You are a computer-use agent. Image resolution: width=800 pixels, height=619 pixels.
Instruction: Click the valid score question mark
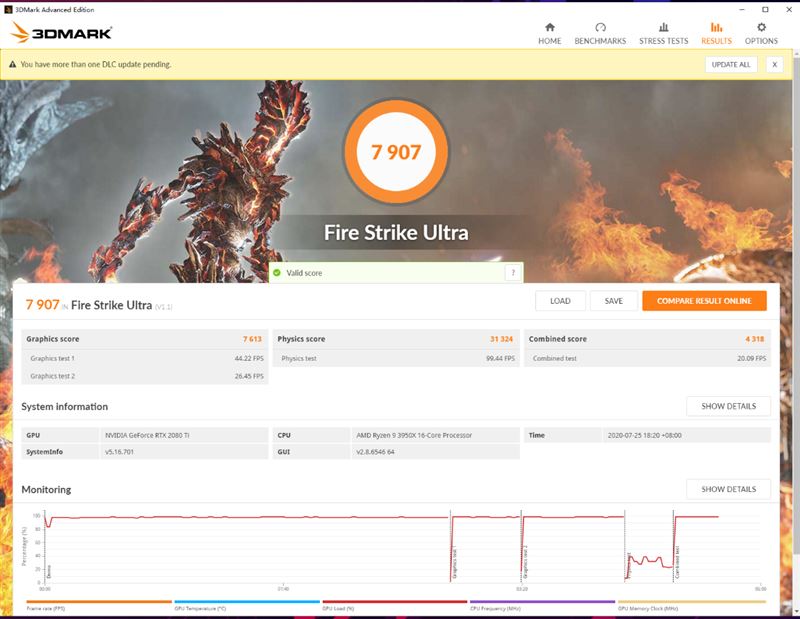tap(513, 273)
